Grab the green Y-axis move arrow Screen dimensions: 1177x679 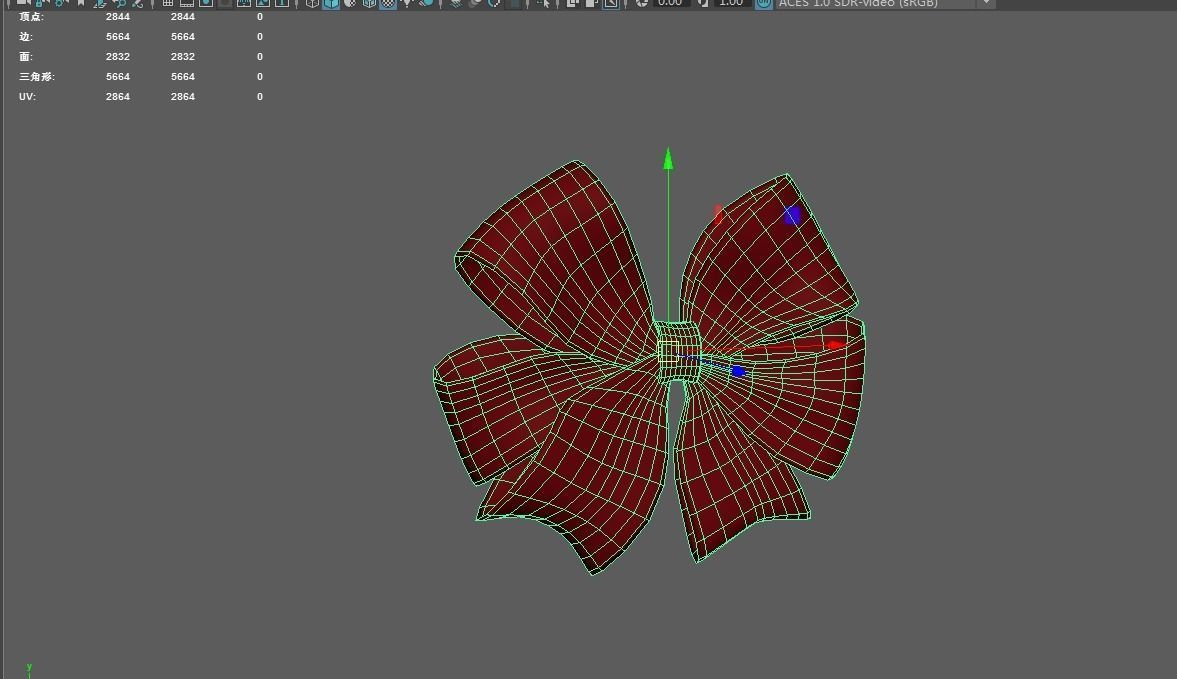coord(668,158)
